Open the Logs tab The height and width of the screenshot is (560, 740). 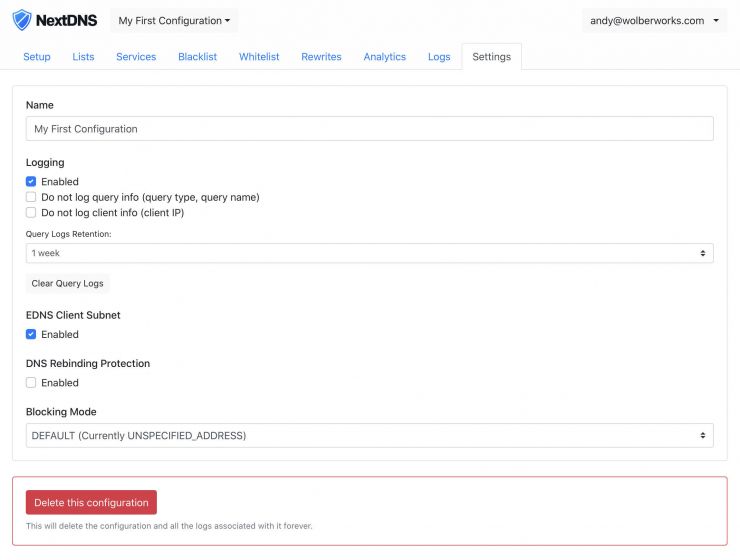439,57
